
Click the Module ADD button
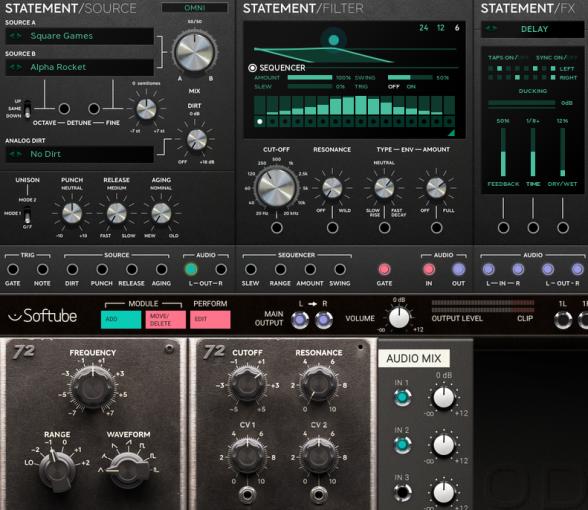point(121,320)
